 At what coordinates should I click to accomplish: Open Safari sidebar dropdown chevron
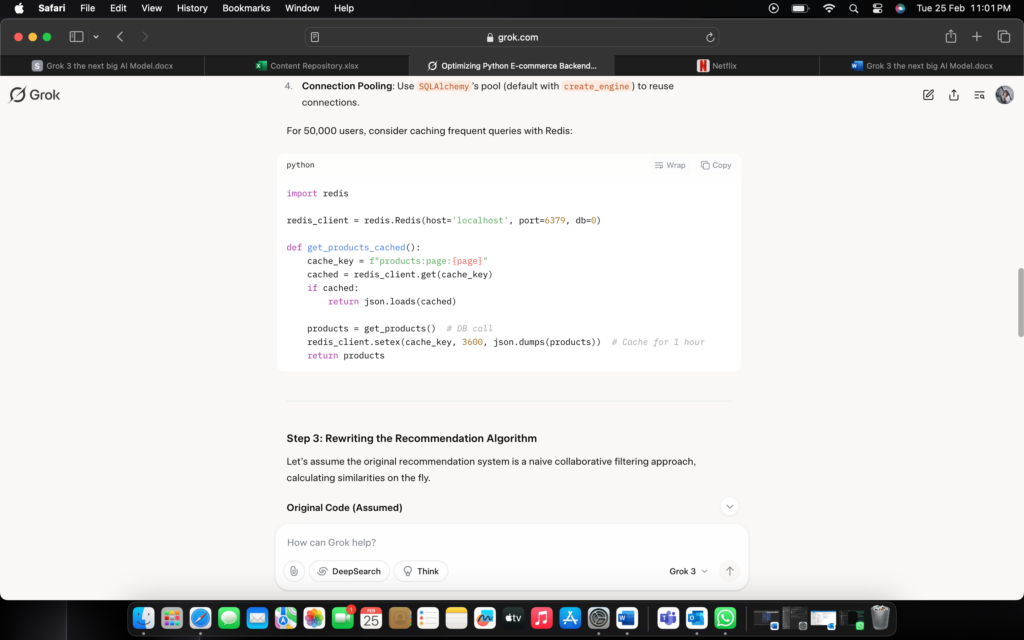[96, 37]
